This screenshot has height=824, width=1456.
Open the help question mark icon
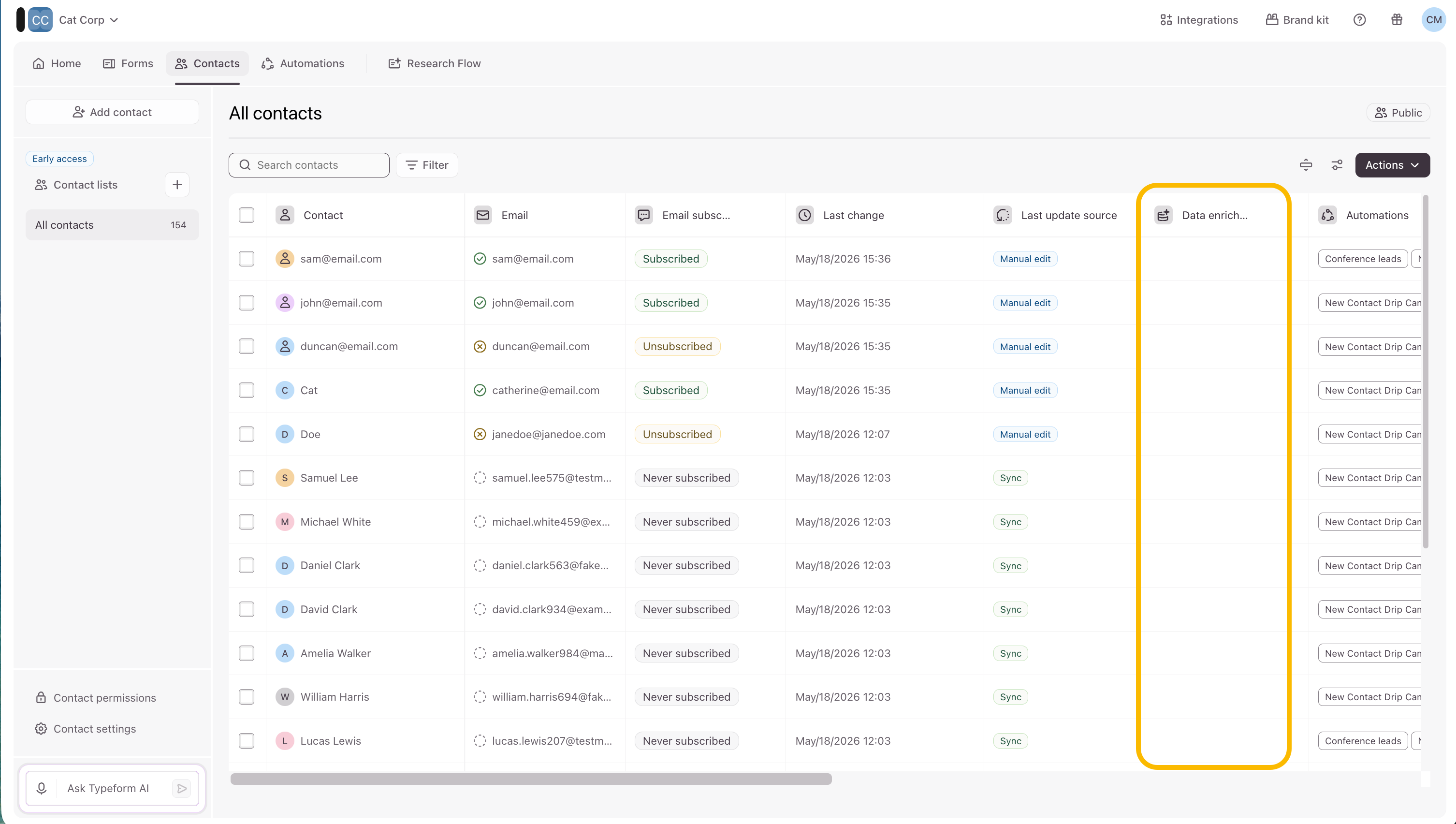(1359, 20)
